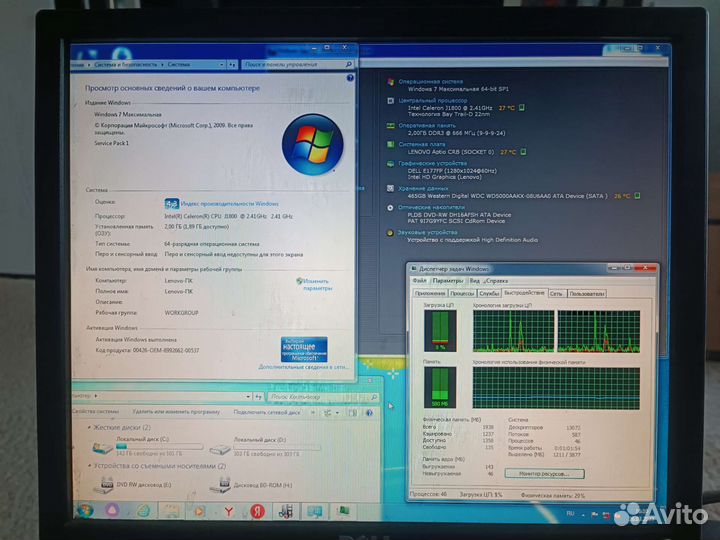Open Internet Explorer from the taskbar
720x540 pixels.
click(x=143, y=511)
